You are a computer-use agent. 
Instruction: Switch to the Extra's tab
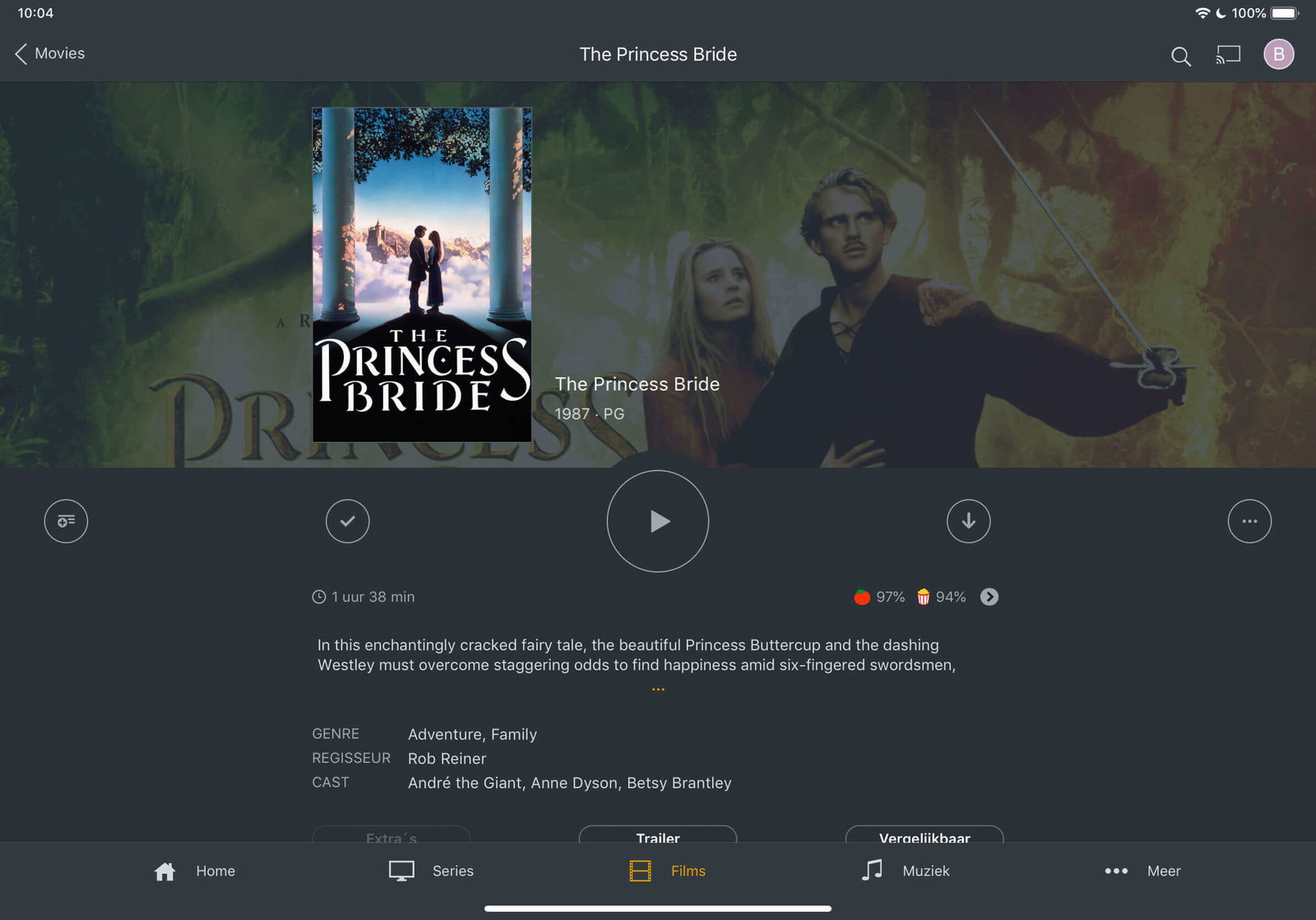pos(392,834)
